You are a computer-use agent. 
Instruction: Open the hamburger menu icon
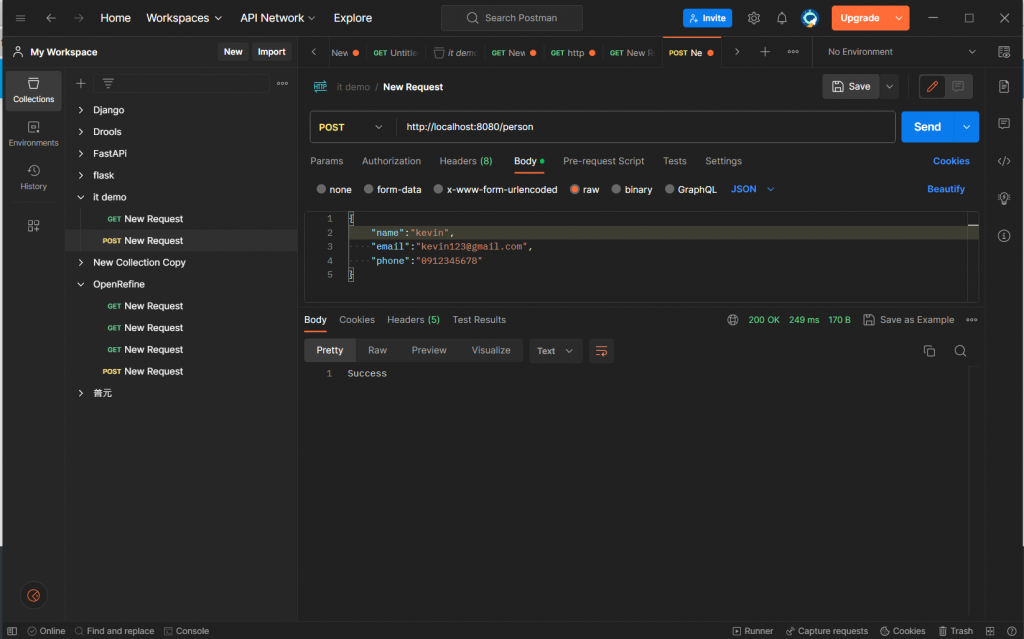coord(20,18)
